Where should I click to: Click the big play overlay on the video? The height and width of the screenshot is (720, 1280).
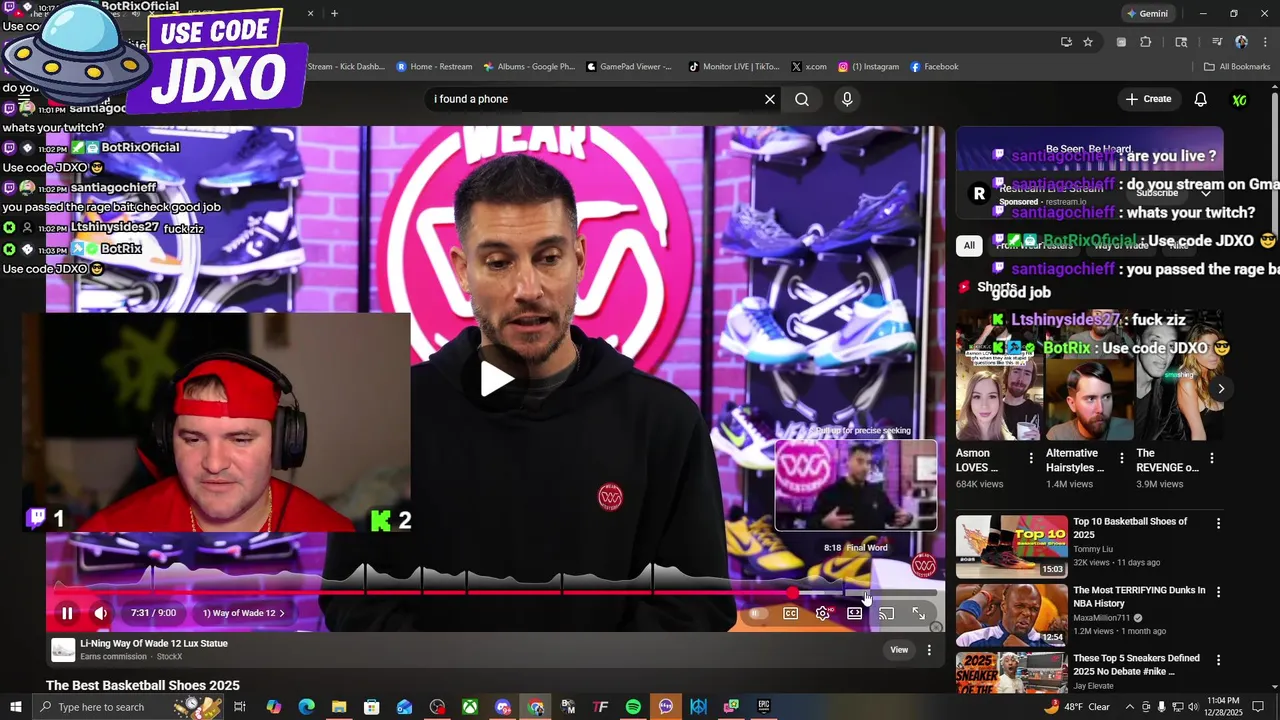[497, 379]
